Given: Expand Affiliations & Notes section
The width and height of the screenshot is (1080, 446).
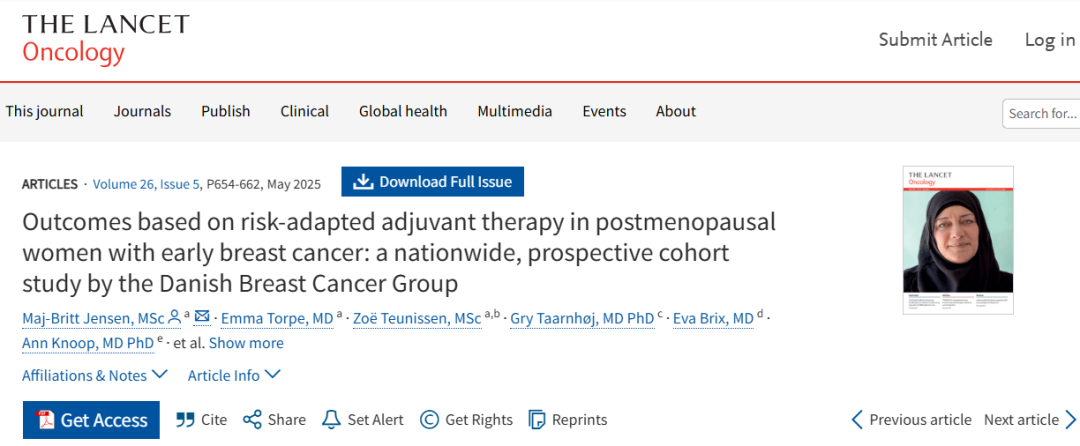Looking at the screenshot, I should tap(95, 376).
